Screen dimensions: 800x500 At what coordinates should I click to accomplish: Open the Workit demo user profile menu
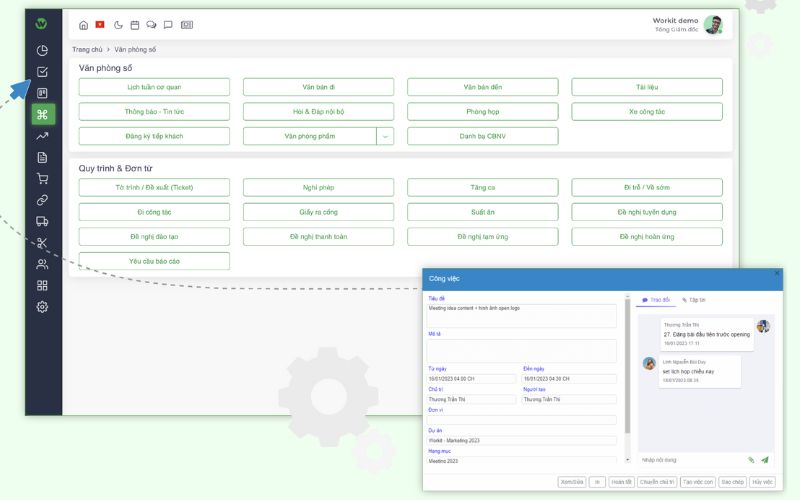(x=712, y=25)
